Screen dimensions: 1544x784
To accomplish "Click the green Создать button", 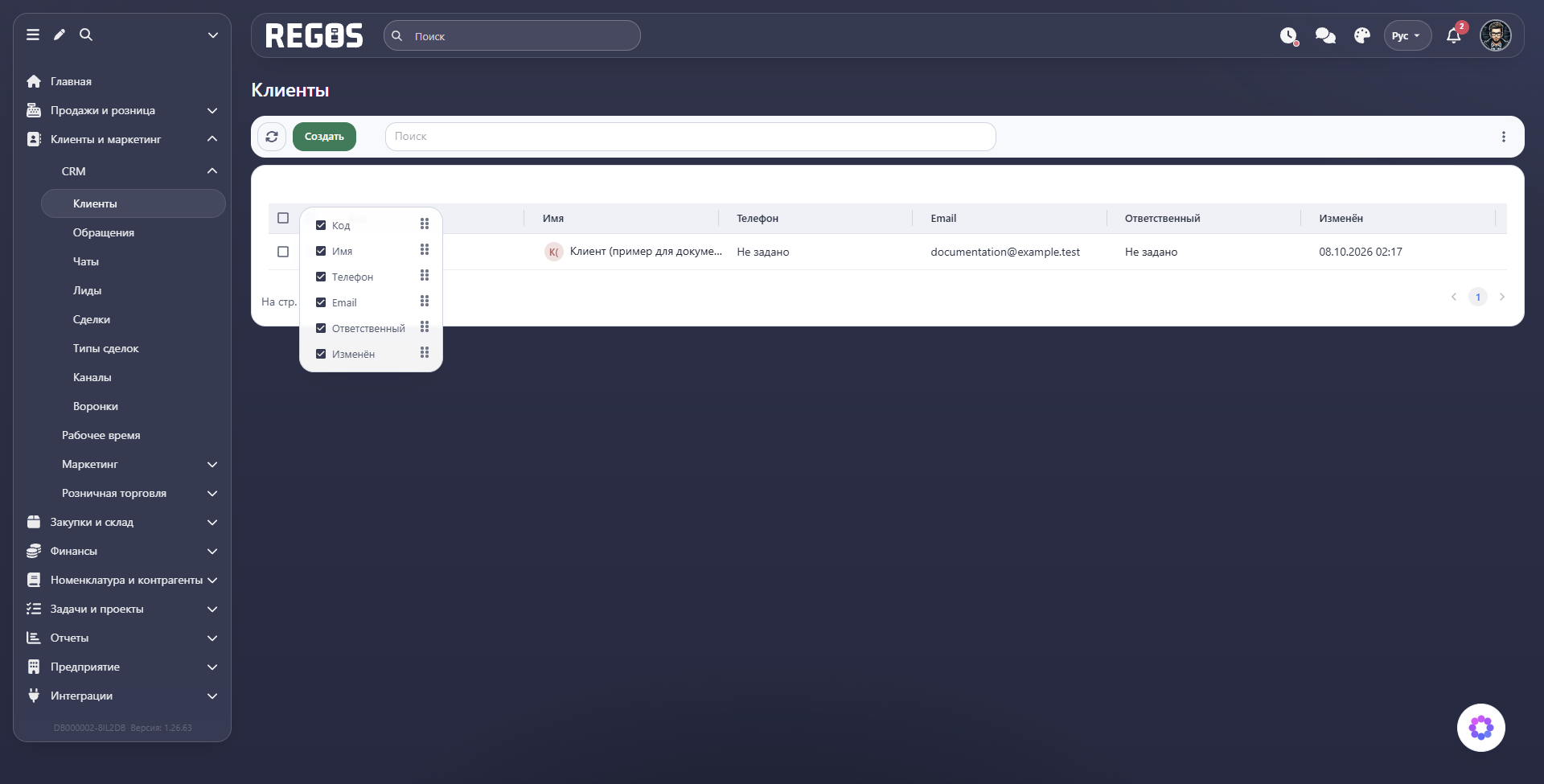I will (324, 137).
